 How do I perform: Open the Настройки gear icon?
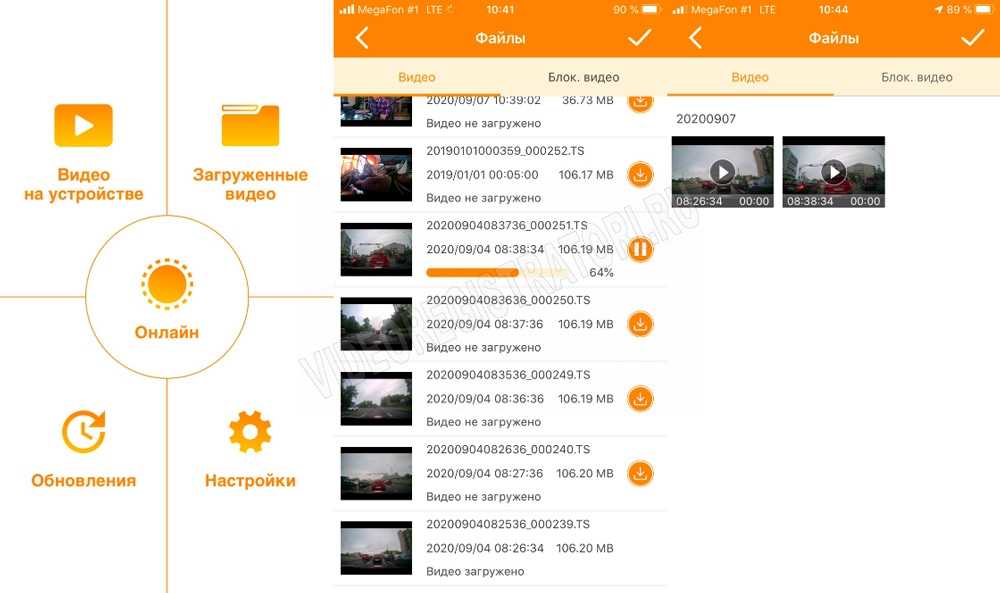click(x=250, y=432)
